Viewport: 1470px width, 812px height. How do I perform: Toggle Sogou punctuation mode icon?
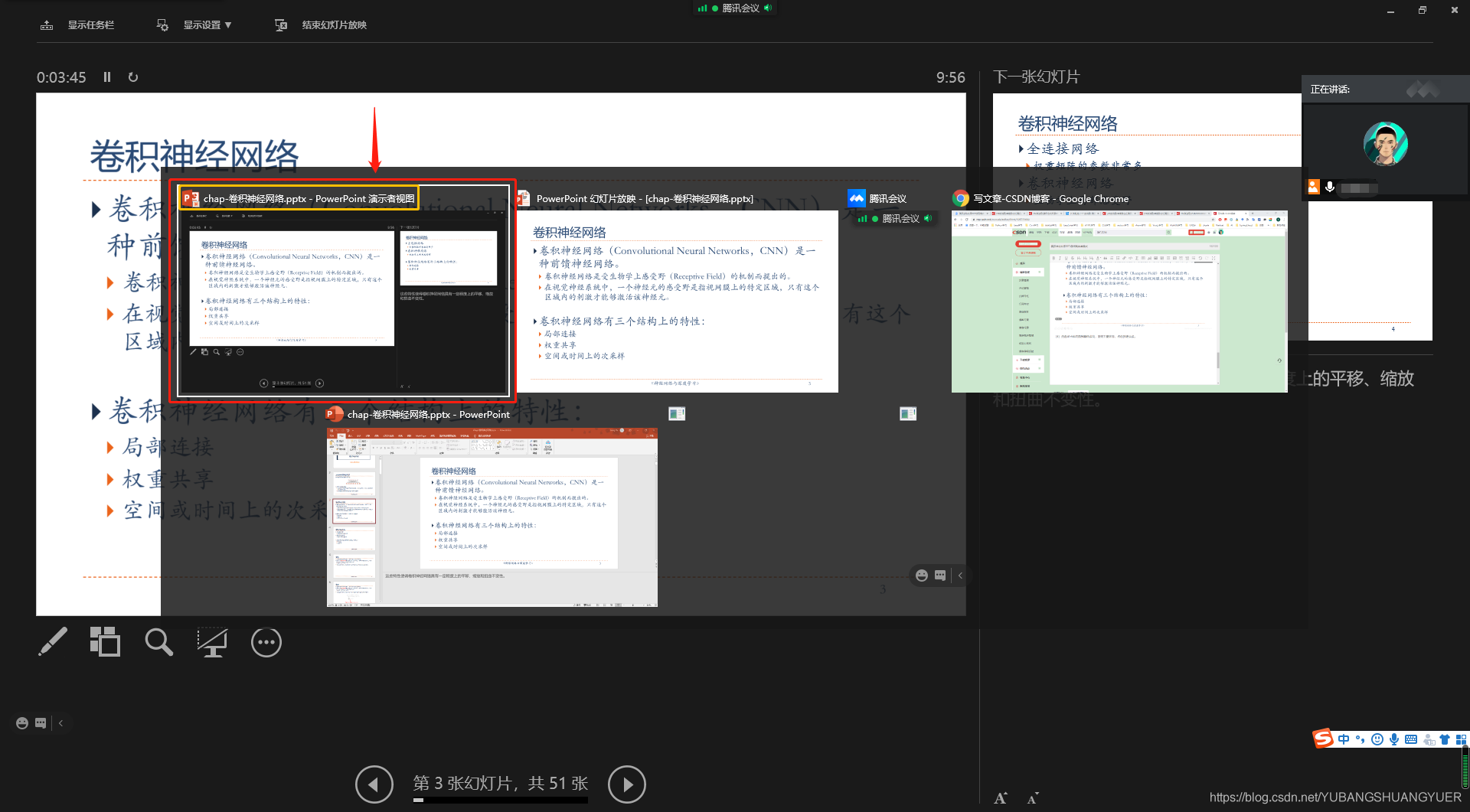pos(1360,739)
